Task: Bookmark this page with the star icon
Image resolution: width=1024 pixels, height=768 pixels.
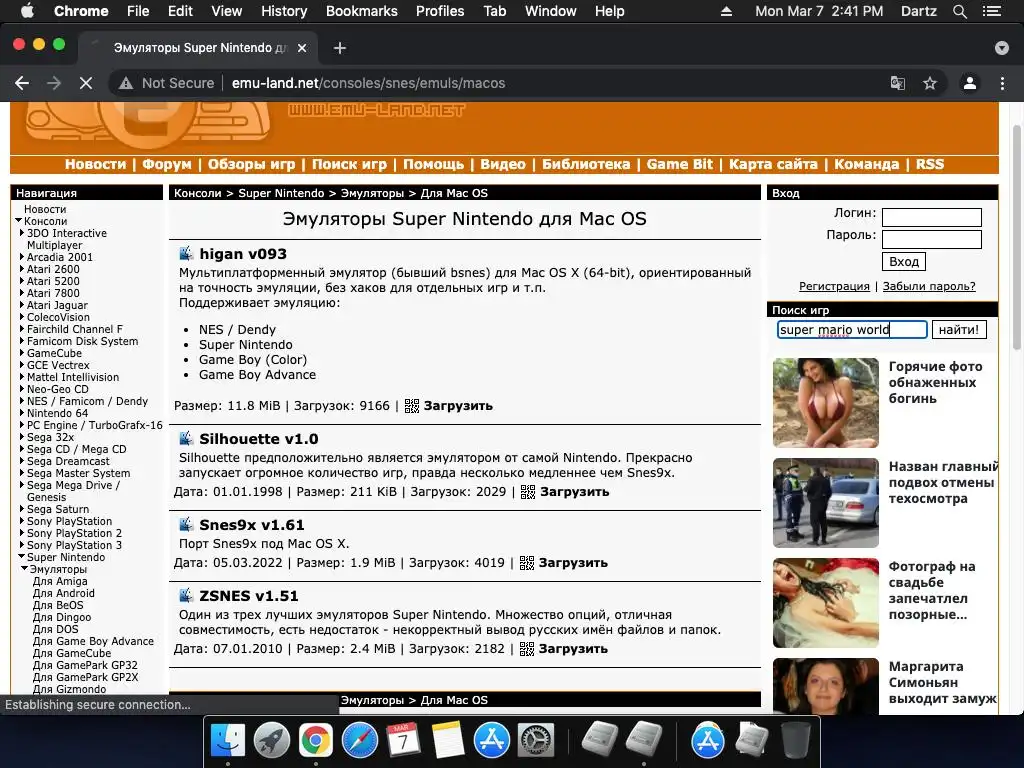Action: [x=930, y=83]
